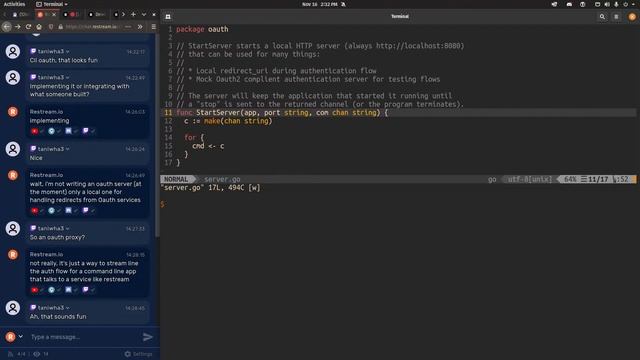This screenshot has width=640, height=360.
Task: Click YouTube icon under 'wait, I'm not writing' message
Action: 34,210
